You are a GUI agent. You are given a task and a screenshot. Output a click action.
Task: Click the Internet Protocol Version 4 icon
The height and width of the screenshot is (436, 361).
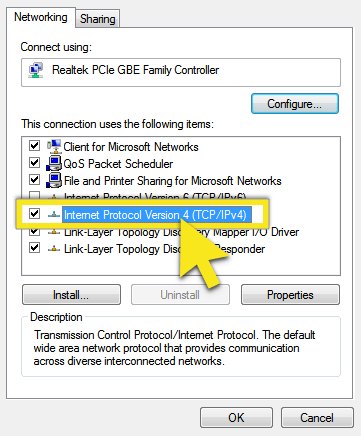click(x=54, y=215)
